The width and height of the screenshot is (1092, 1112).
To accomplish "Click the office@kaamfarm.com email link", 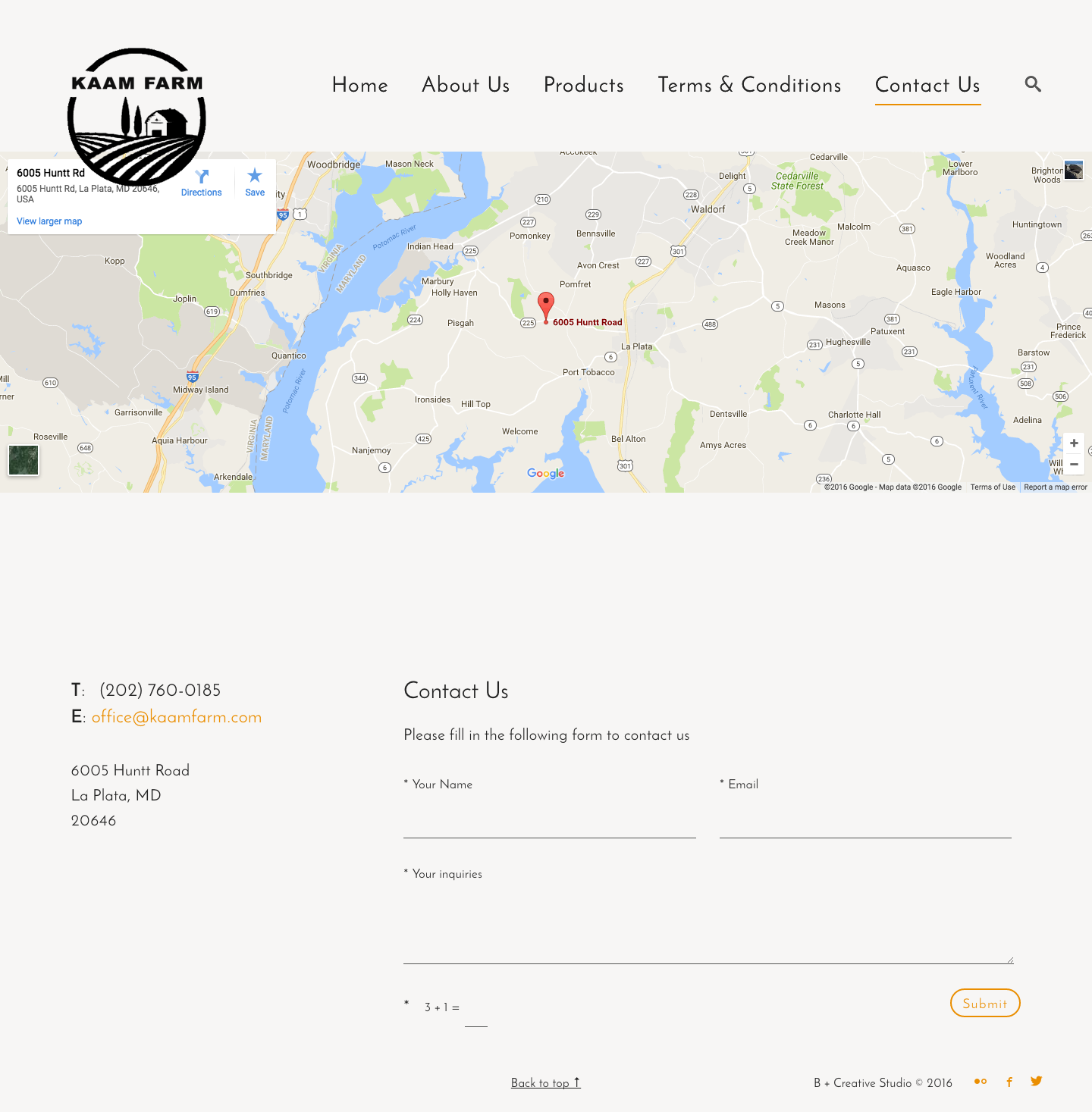I will point(177,717).
